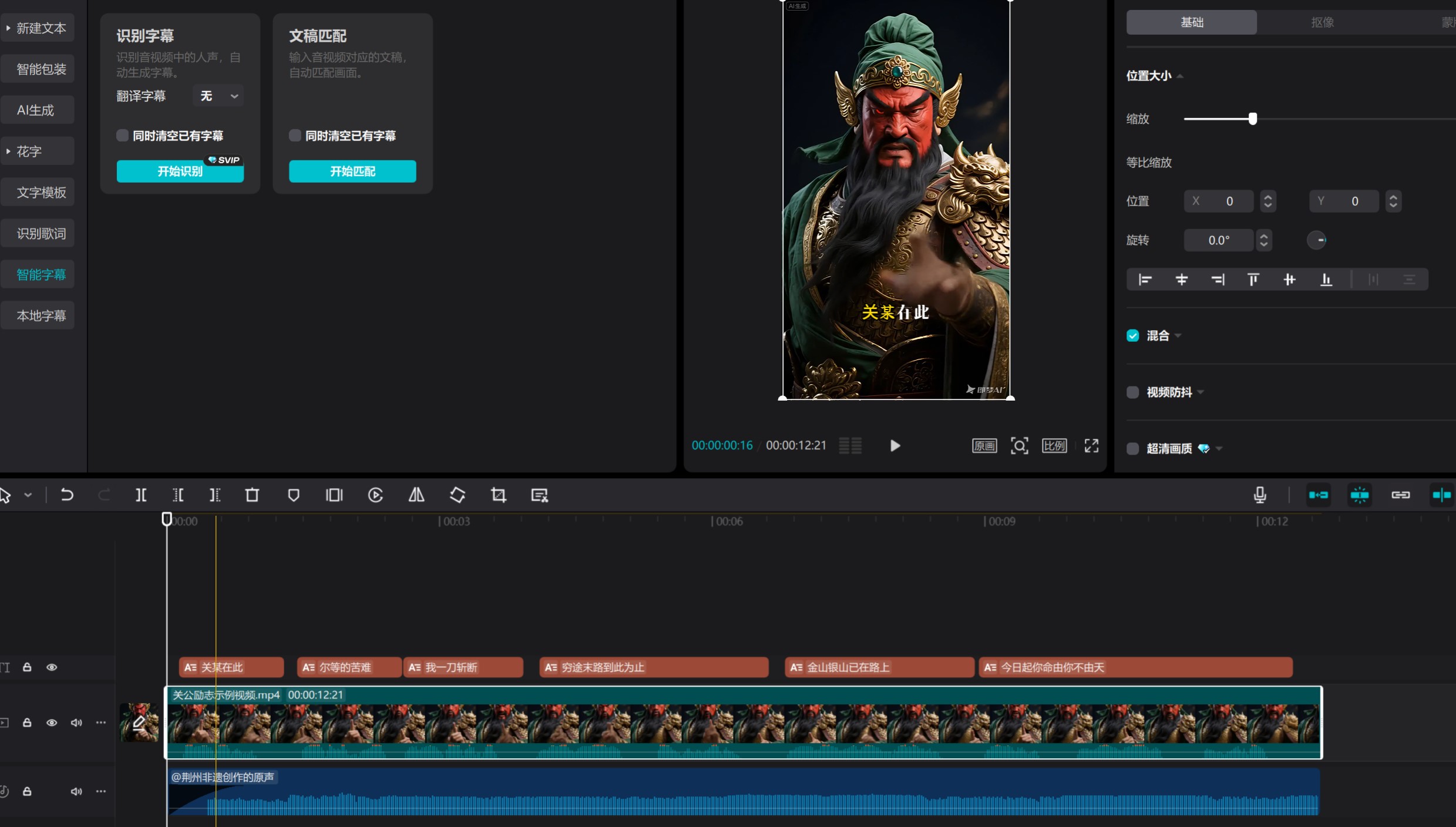Open AI生成 sidebar tab

(38, 110)
